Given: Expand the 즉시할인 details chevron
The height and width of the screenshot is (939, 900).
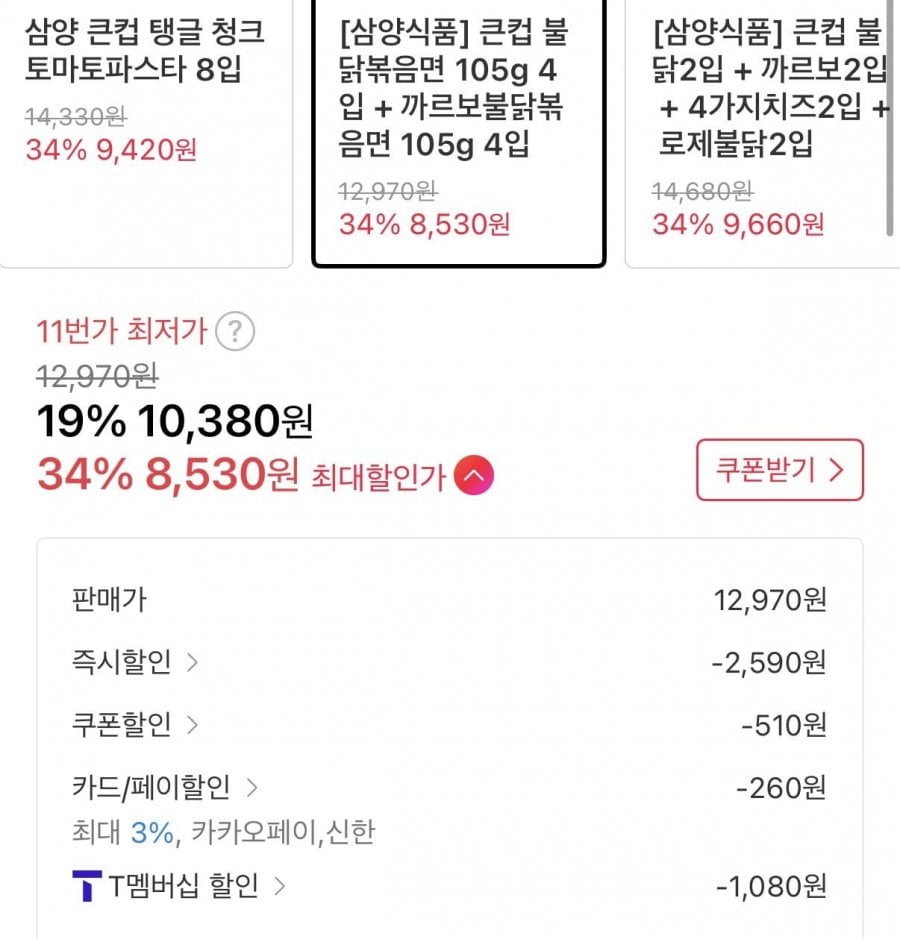Looking at the screenshot, I should pos(192,662).
